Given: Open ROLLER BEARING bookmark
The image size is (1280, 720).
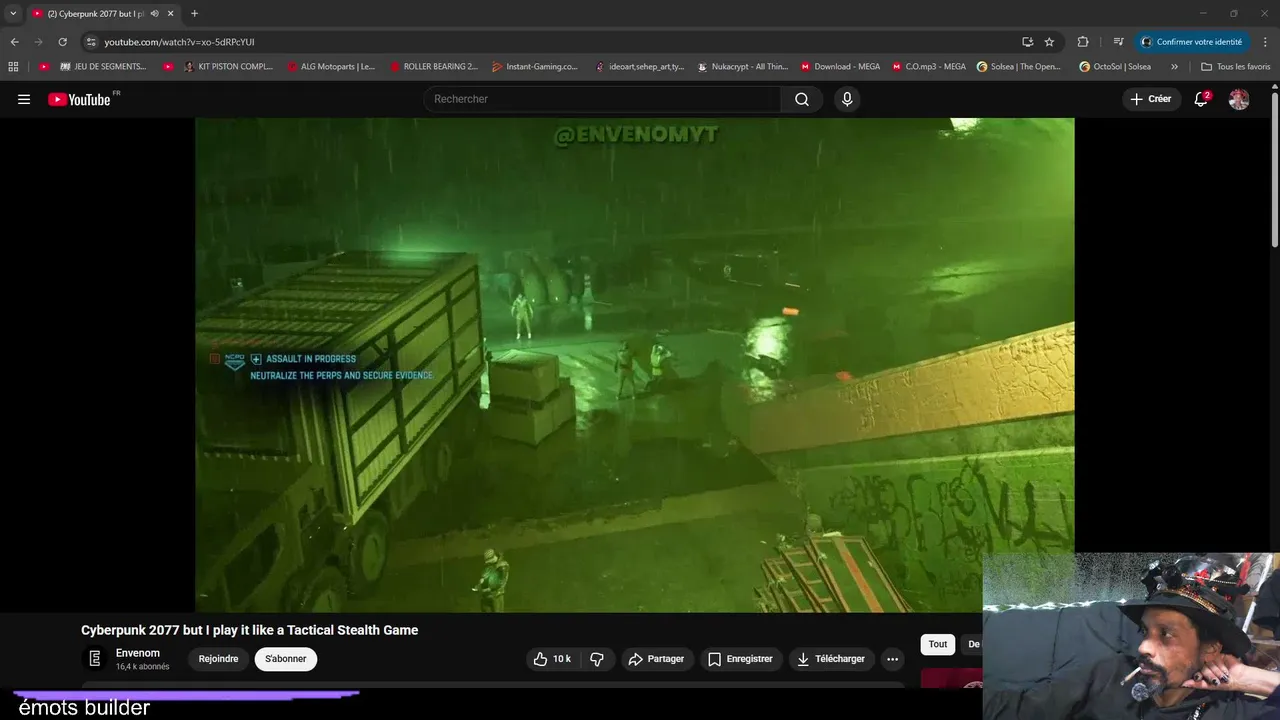Looking at the screenshot, I should (x=434, y=67).
